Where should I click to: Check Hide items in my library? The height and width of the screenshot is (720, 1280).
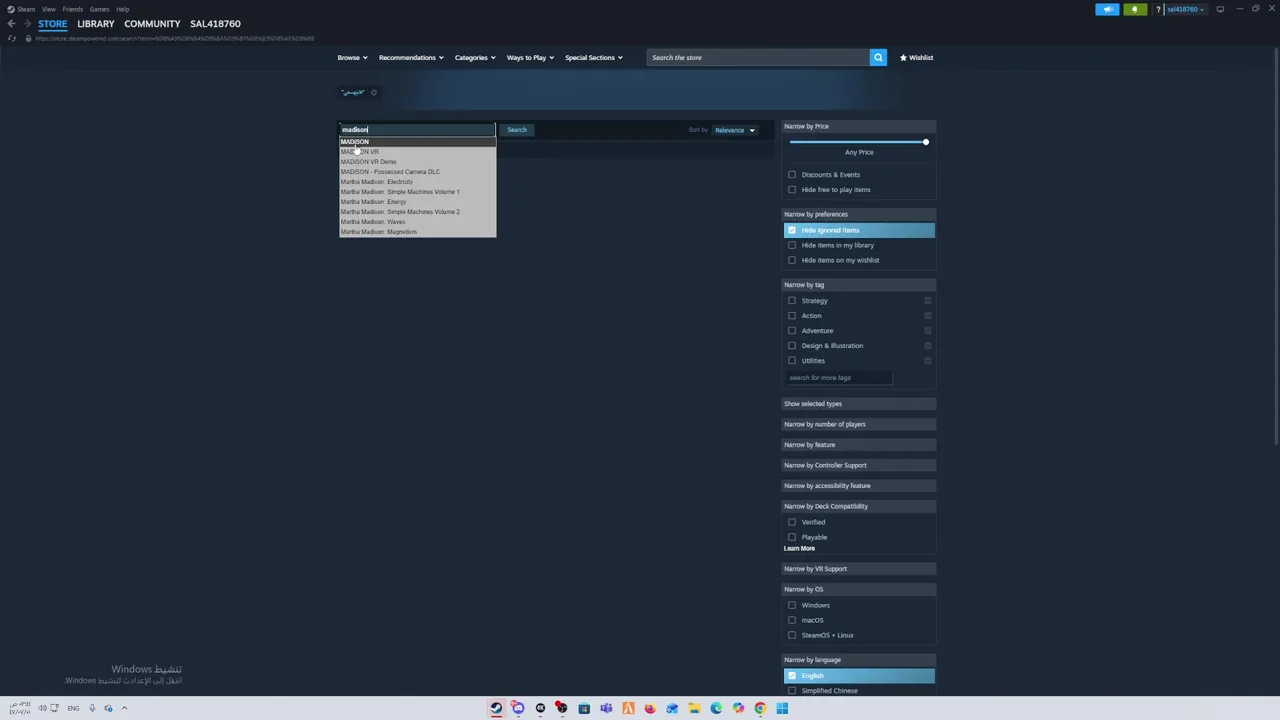point(792,245)
